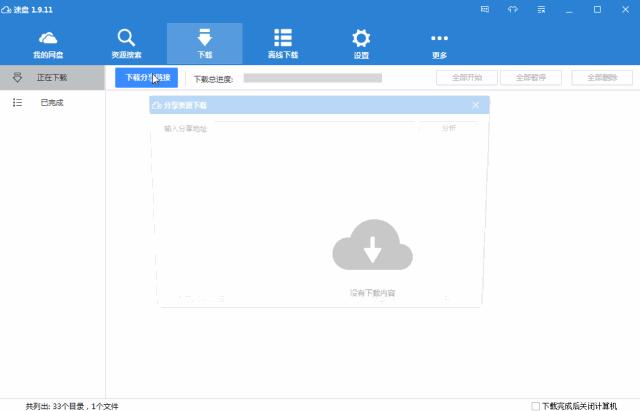
Task: Open 设置 gear settings
Action: tap(361, 44)
